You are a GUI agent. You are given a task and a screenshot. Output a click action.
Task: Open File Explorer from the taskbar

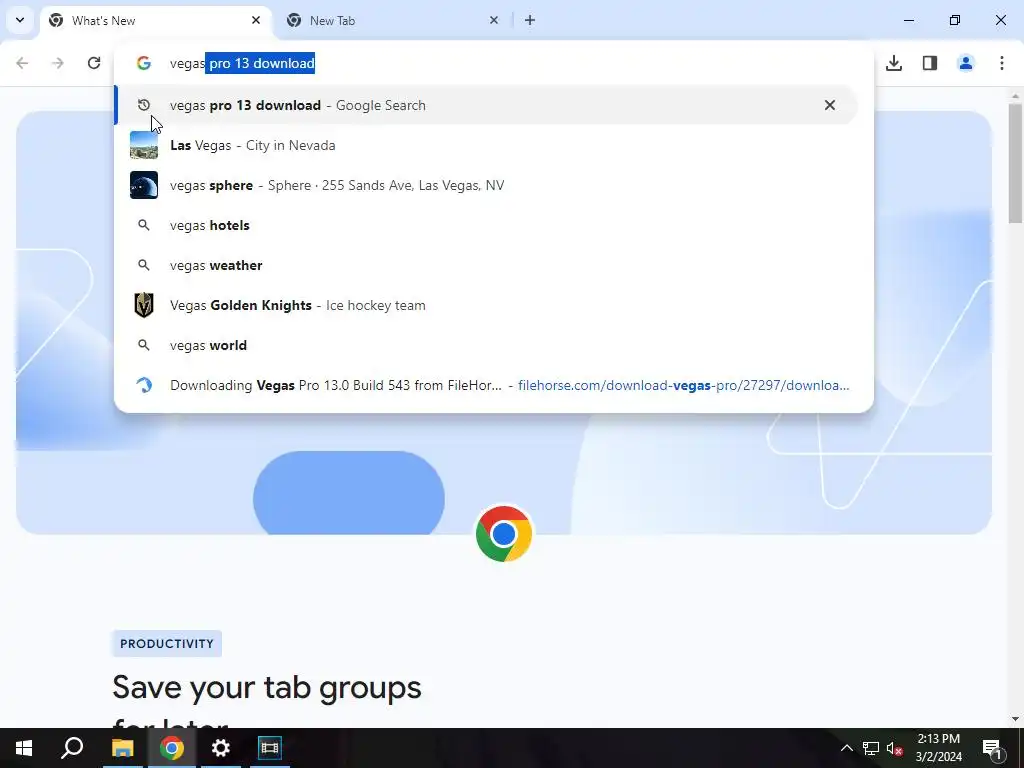[x=122, y=748]
